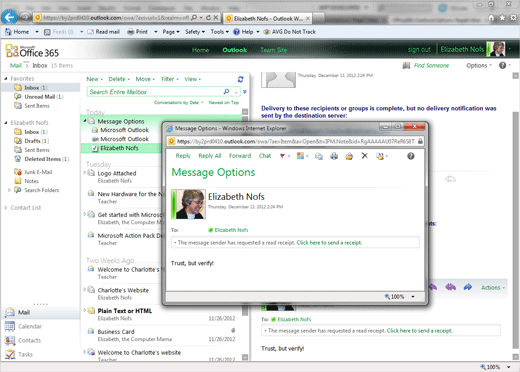
Task: Expand the Search Folders tree item
Action: pyautogui.click(x=9, y=190)
